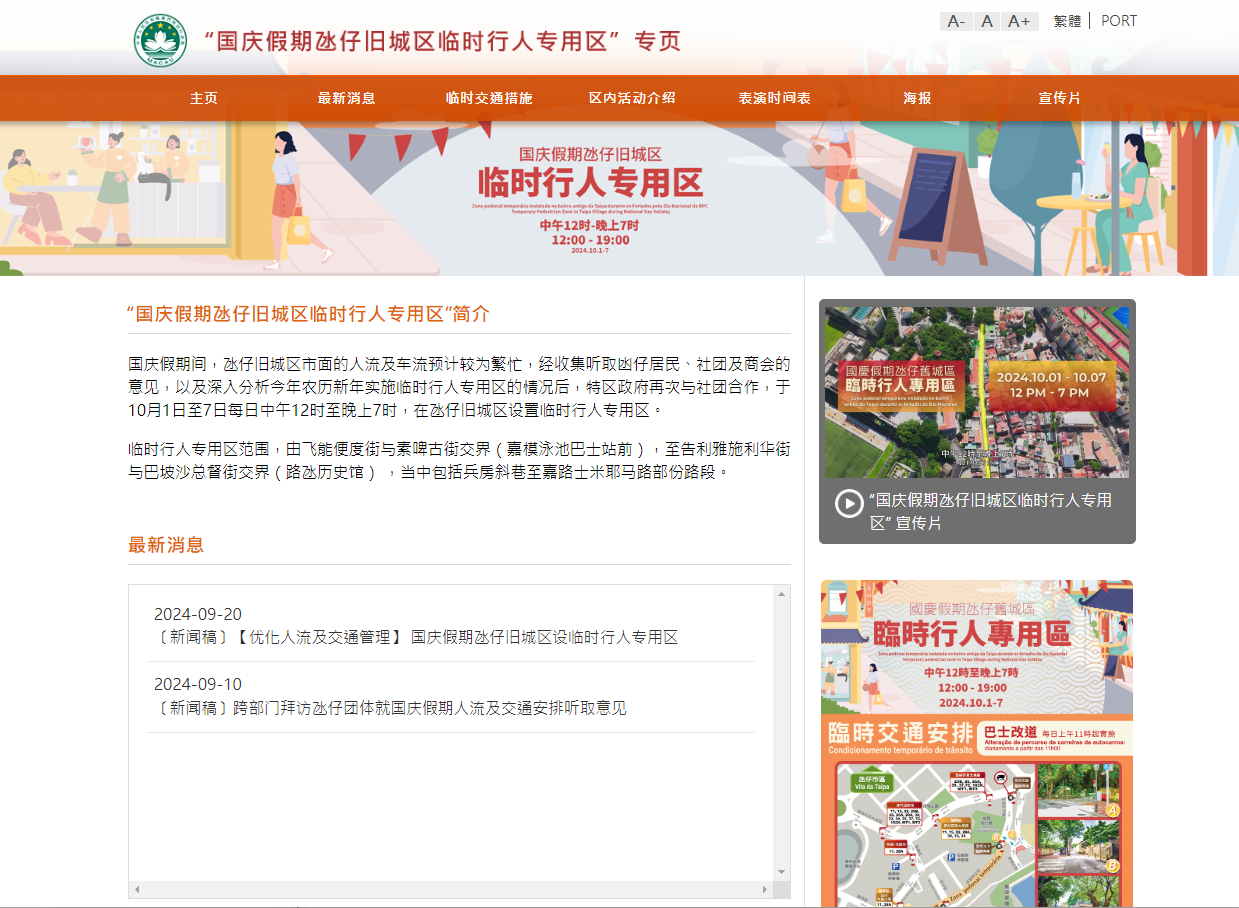The width and height of the screenshot is (1239, 908).
Task: Open 表演时间表 menu item
Action: 774,98
